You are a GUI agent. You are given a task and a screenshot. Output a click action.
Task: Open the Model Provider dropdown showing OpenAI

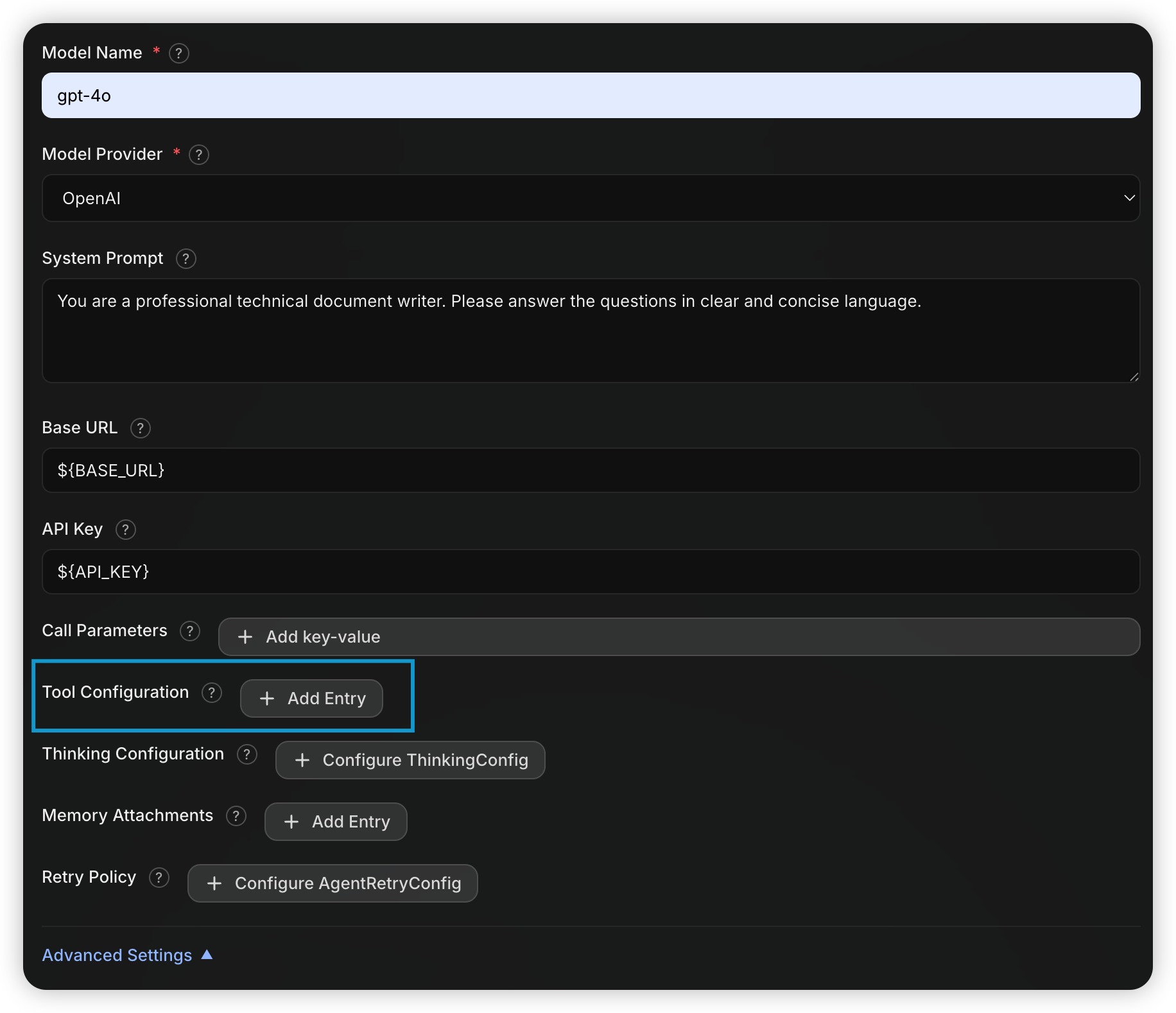(x=591, y=198)
